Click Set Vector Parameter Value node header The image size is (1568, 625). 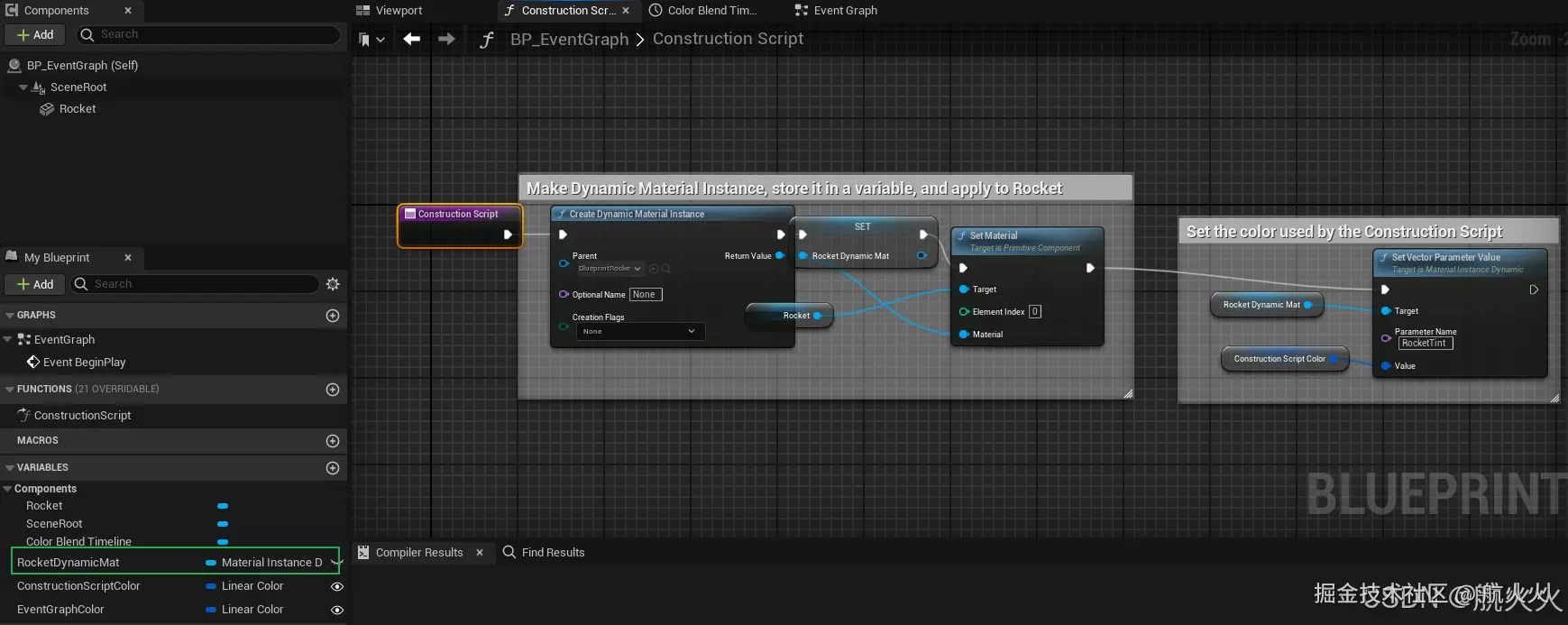(1461, 262)
